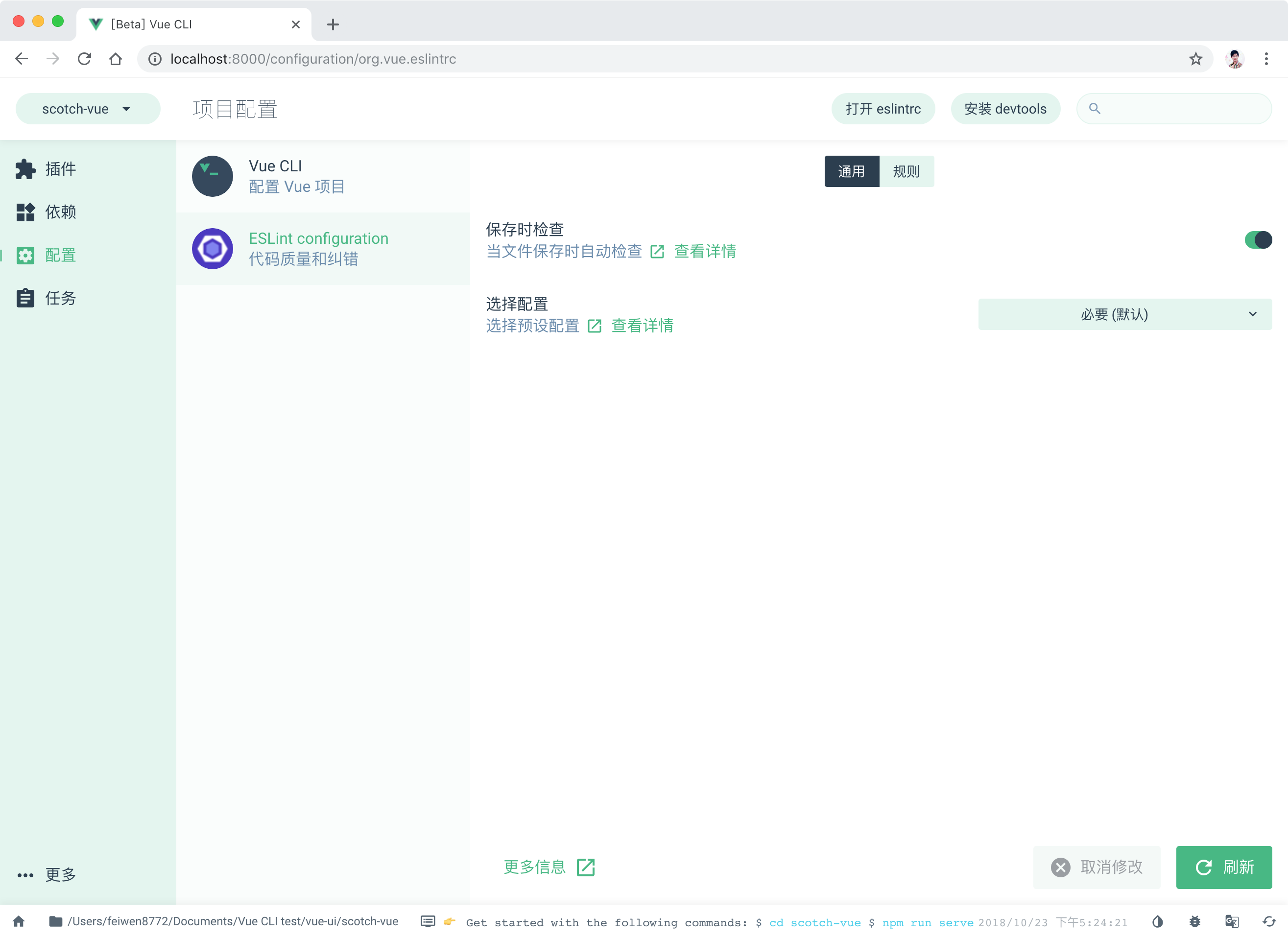Click the configuration search input field
This screenshot has height=938, width=1288.
pyautogui.click(x=1174, y=109)
